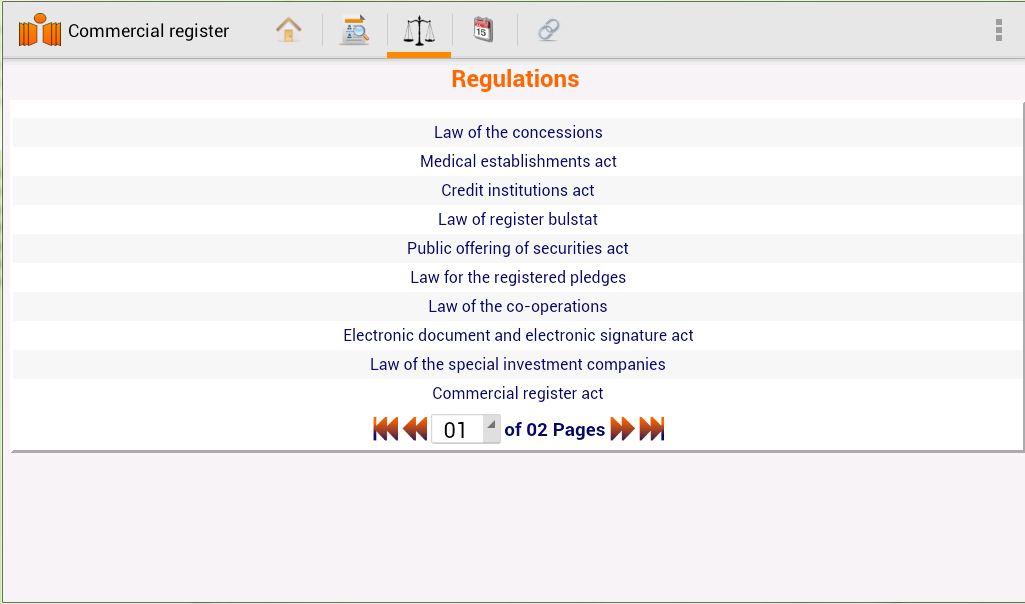
Task: Open Medical establishments act
Action: 518,161
